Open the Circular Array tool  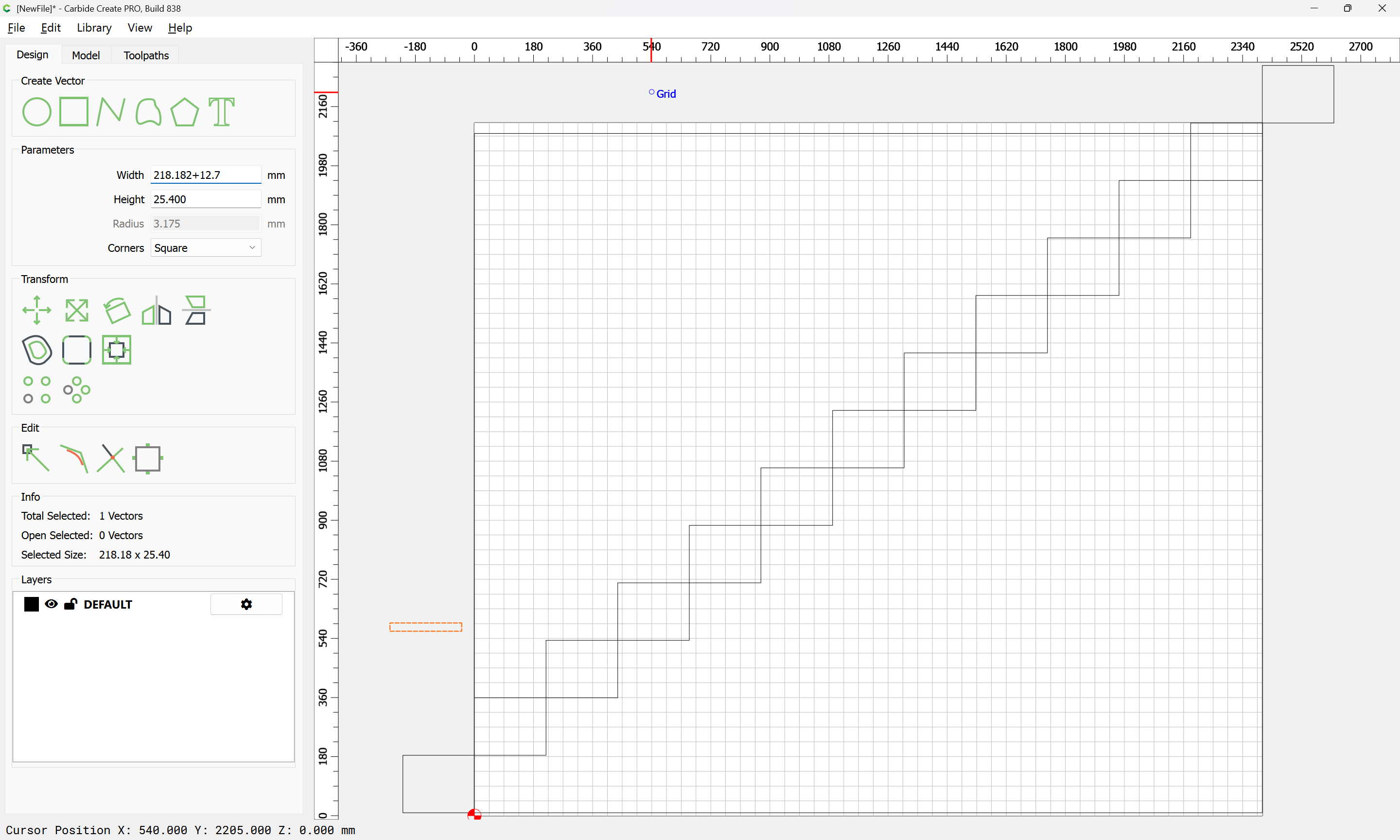click(76, 390)
